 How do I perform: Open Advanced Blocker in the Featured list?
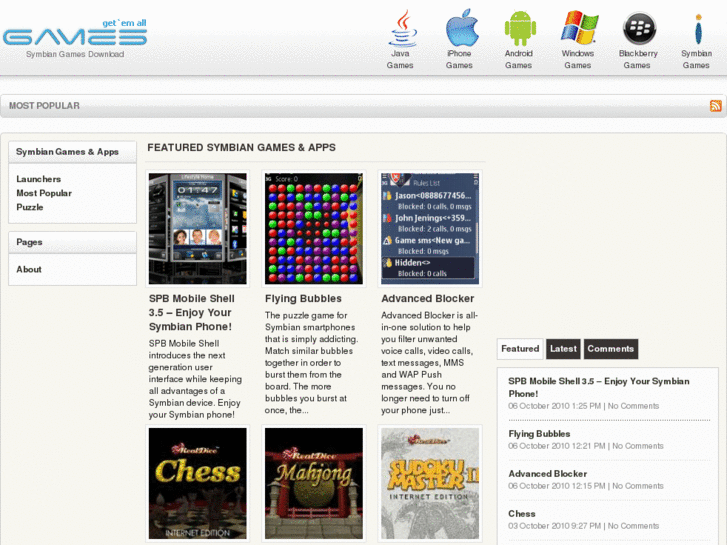[x=548, y=474]
